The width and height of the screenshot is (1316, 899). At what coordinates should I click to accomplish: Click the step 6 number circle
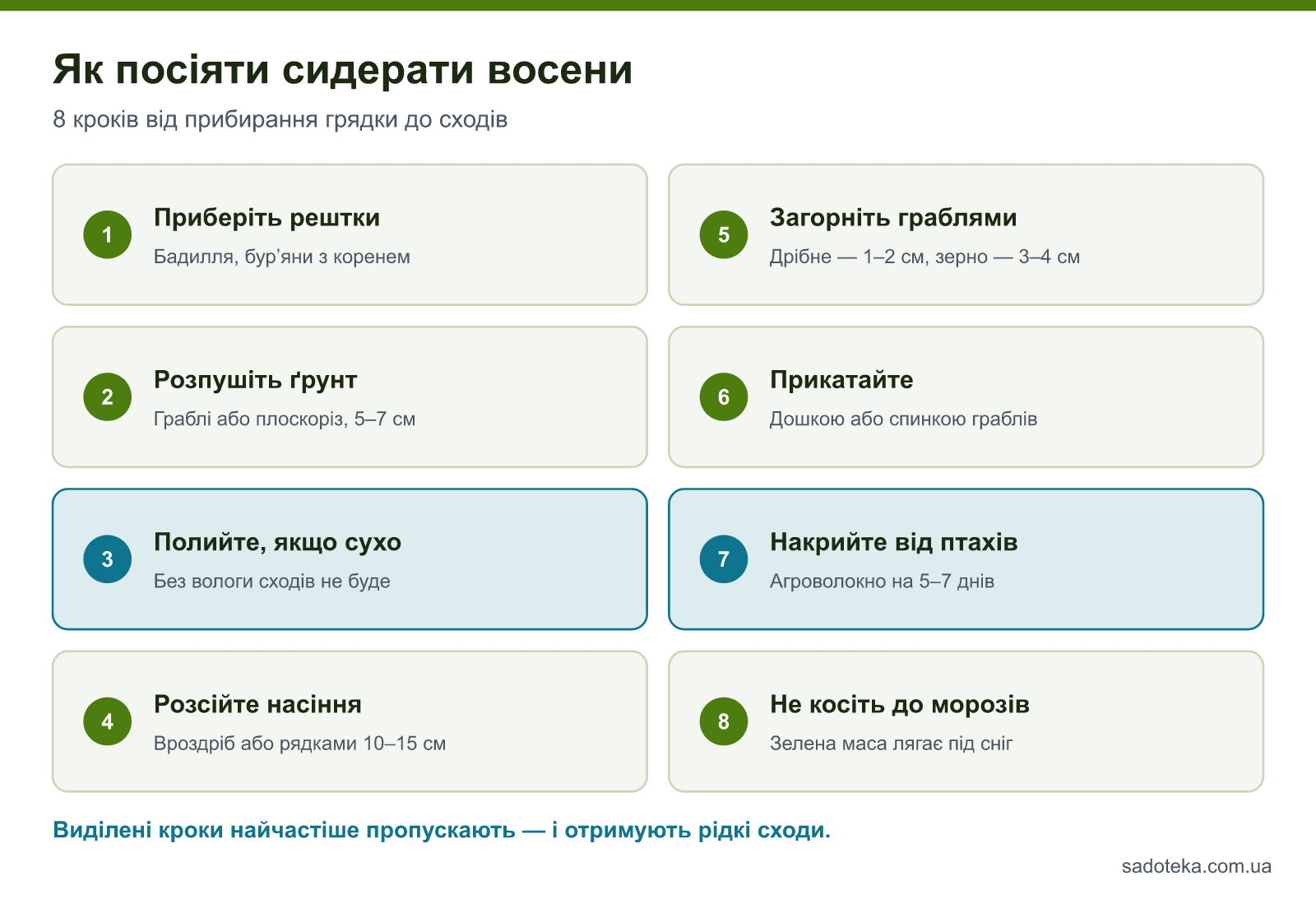724,396
